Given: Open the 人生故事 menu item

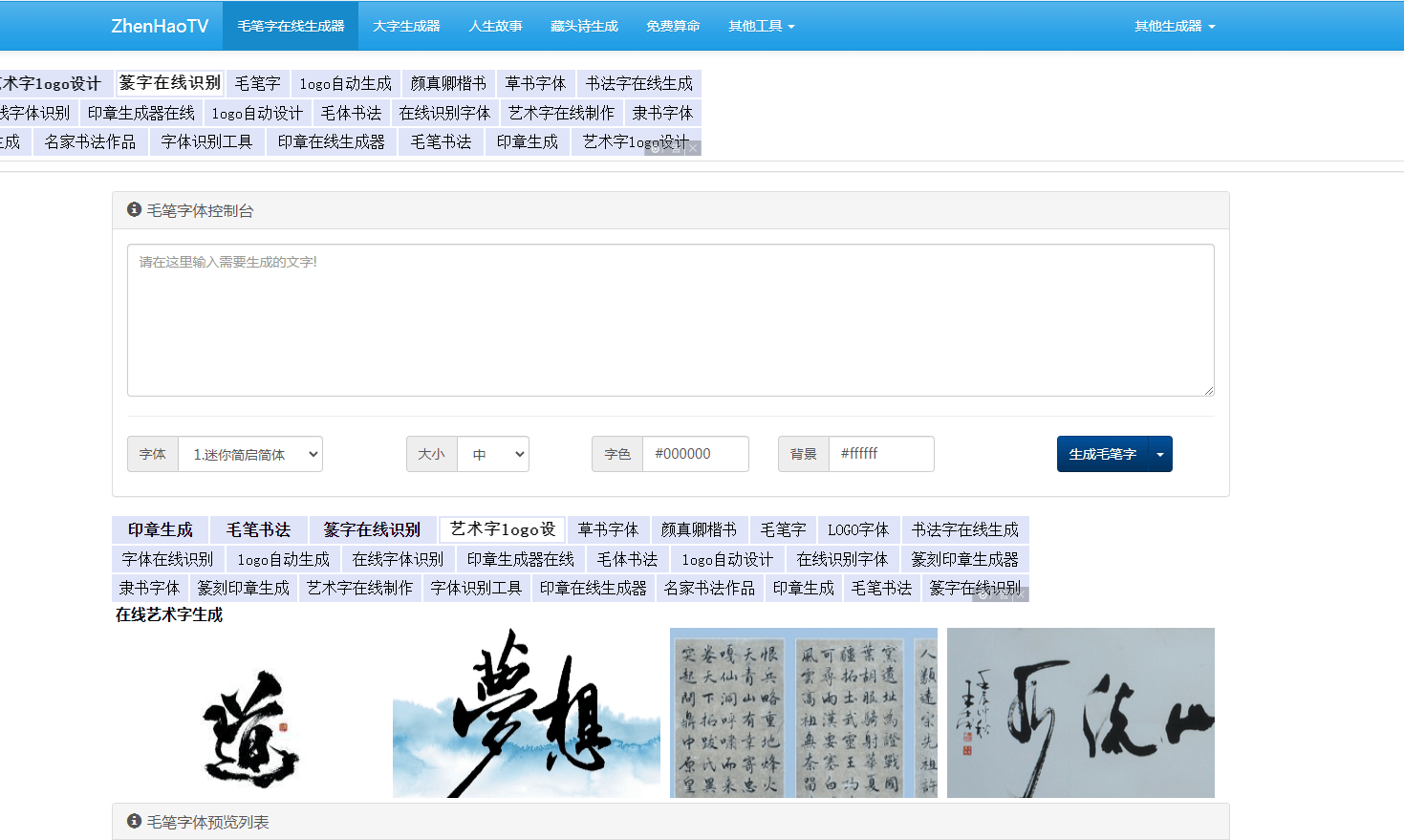Looking at the screenshot, I should (x=495, y=26).
